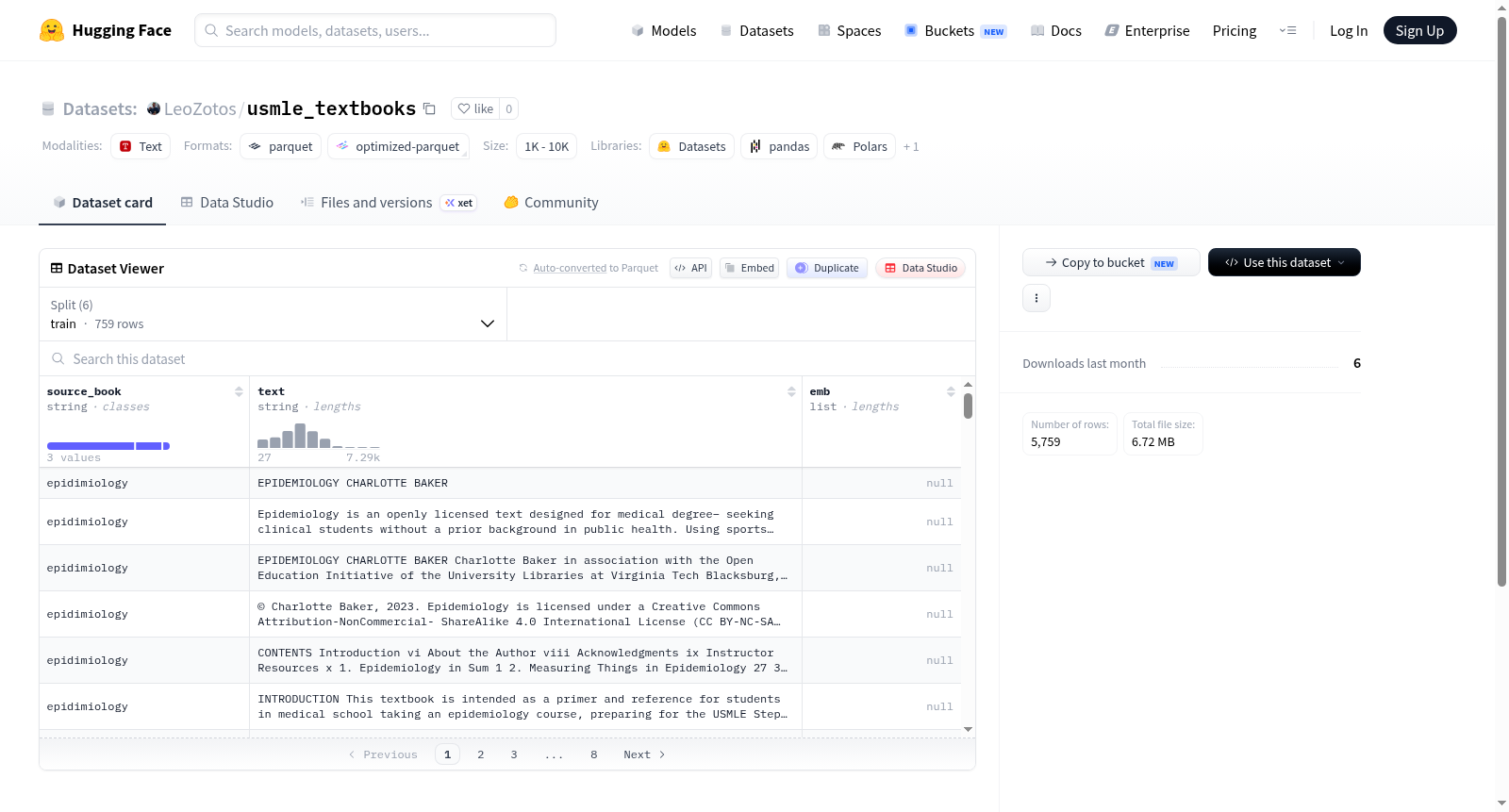Open Enterprise in the navigation
Image resolution: width=1509 pixels, height=812 pixels.
pyautogui.click(x=1147, y=30)
